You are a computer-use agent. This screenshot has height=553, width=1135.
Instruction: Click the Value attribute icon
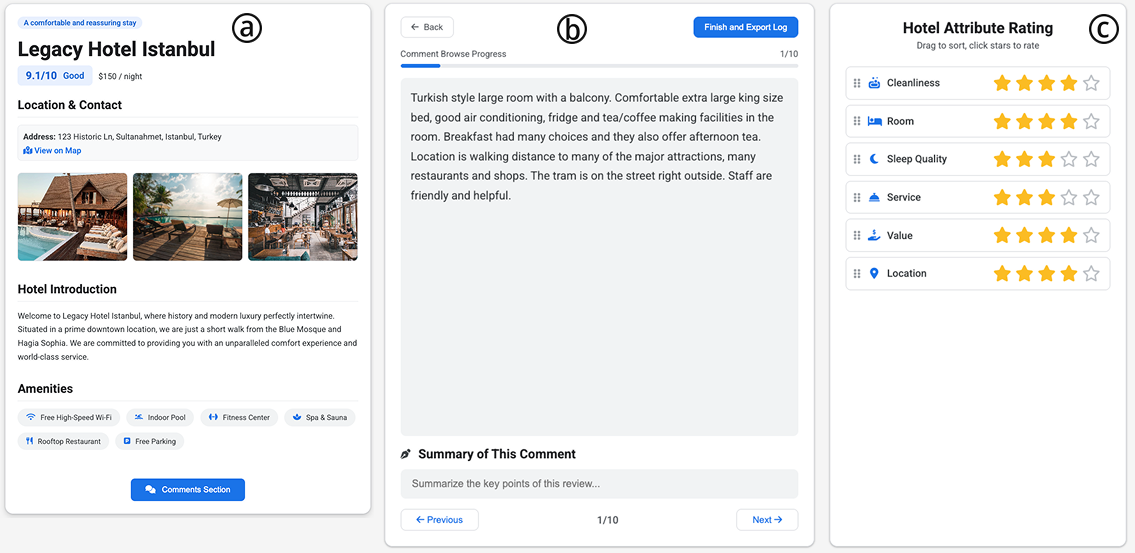pos(874,235)
